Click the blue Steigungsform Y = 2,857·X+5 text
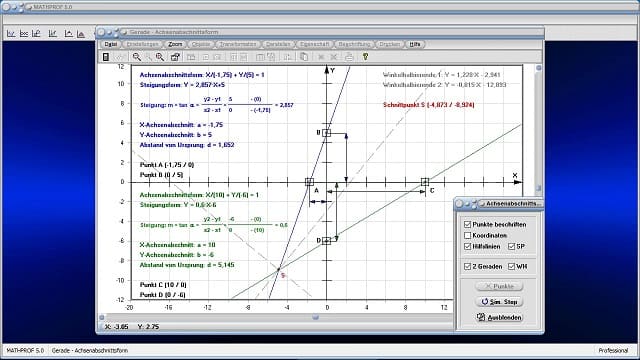This screenshot has height=360, width=640. pos(182,85)
